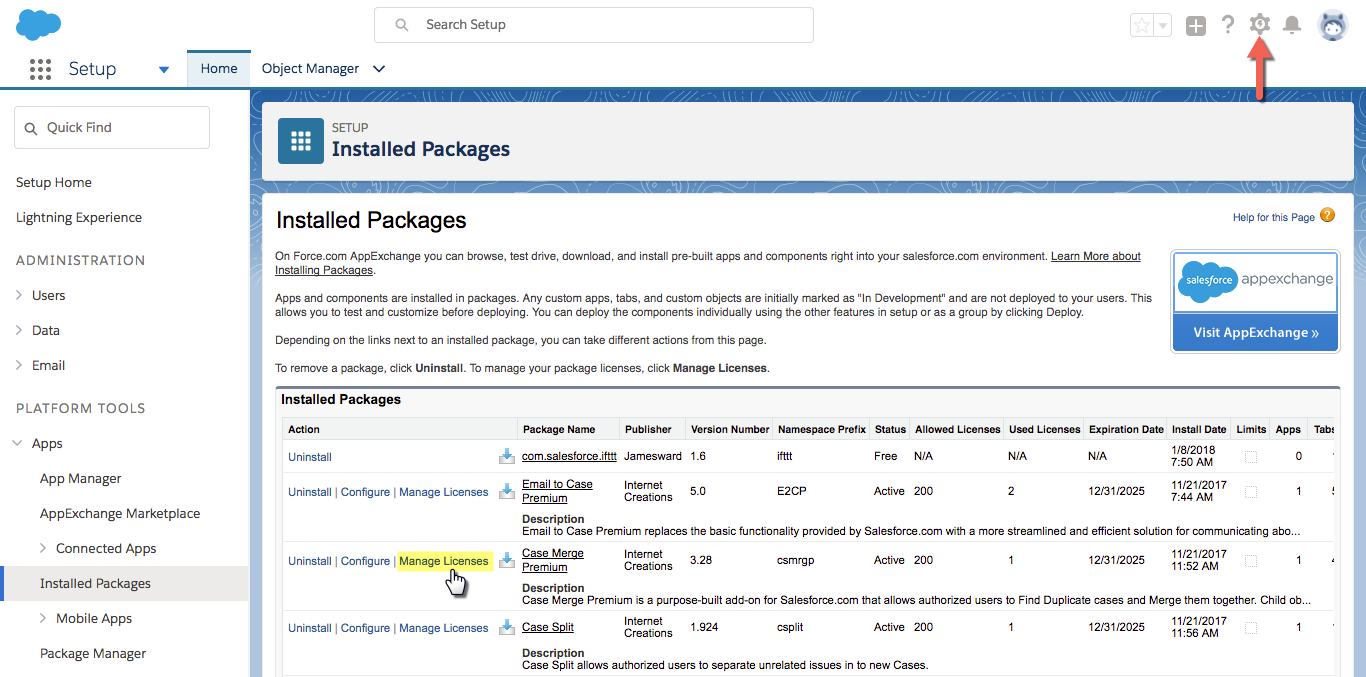Open the user profile avatar
This screenshot has height=677, width=1366.
[x=1333, y=26]
